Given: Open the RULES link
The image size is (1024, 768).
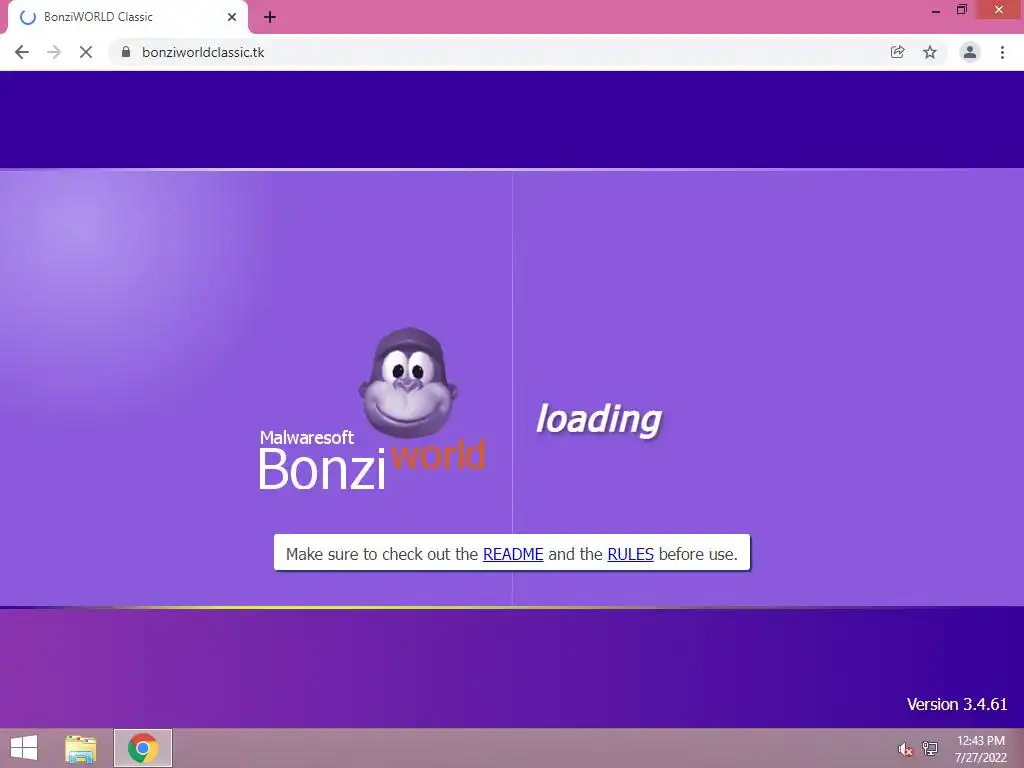Looking at the screenshot, I should tap(630, 554).
